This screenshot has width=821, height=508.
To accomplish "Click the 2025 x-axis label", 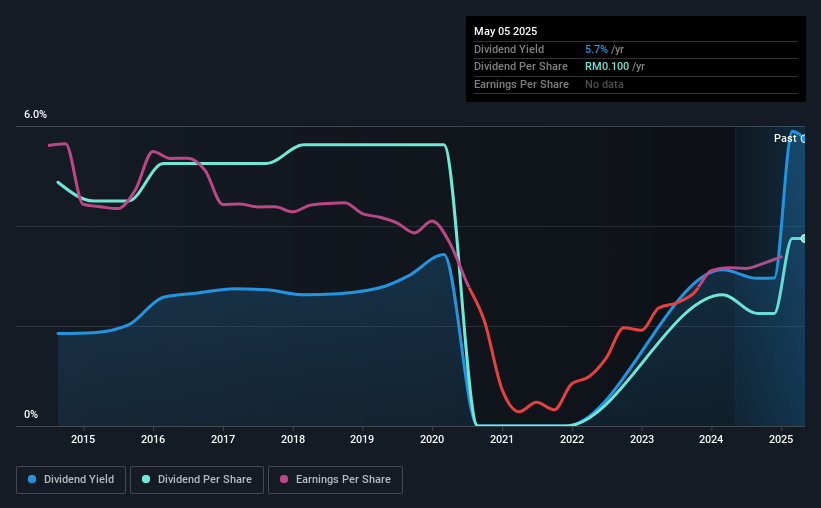I will click(781, 439).
